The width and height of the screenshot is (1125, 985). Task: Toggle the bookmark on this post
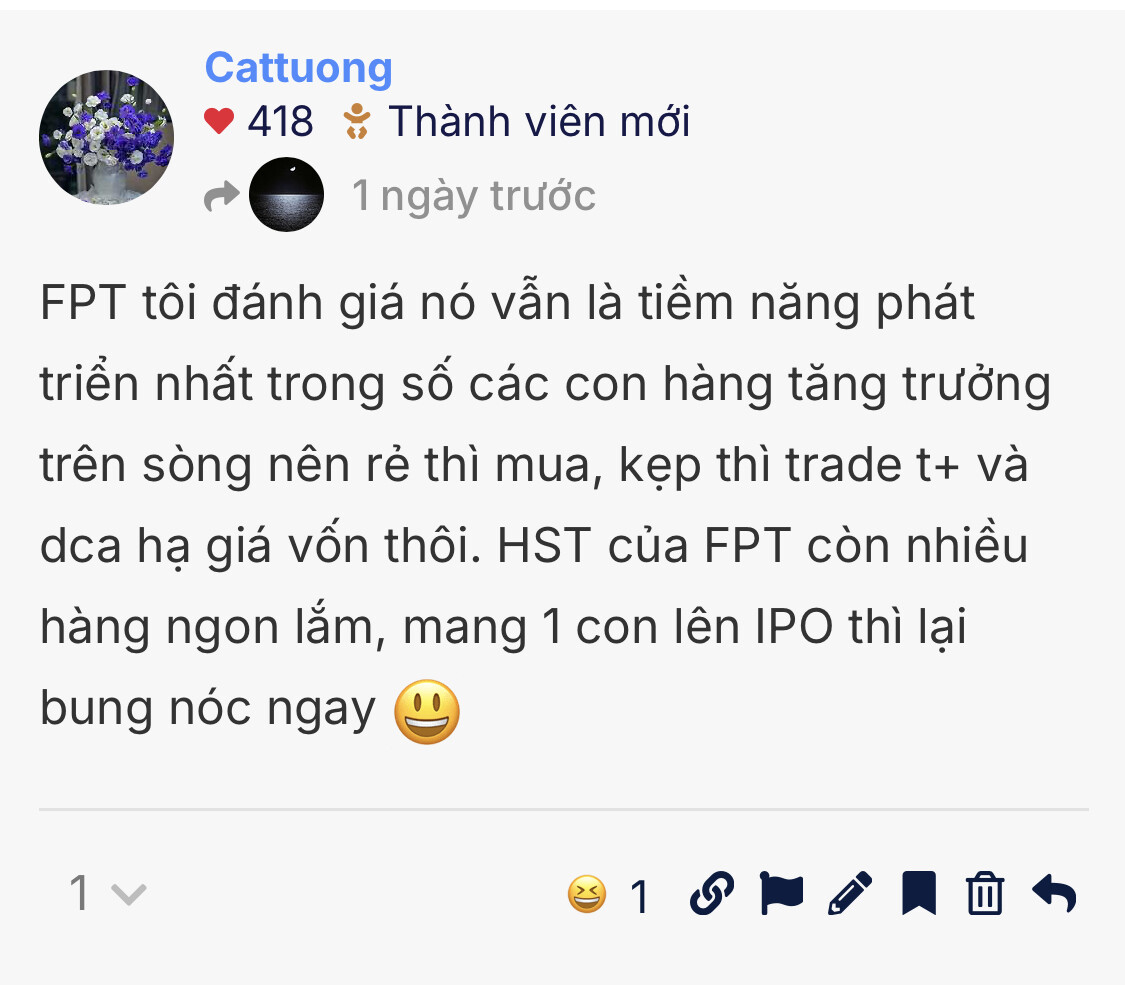click(919, 894)
